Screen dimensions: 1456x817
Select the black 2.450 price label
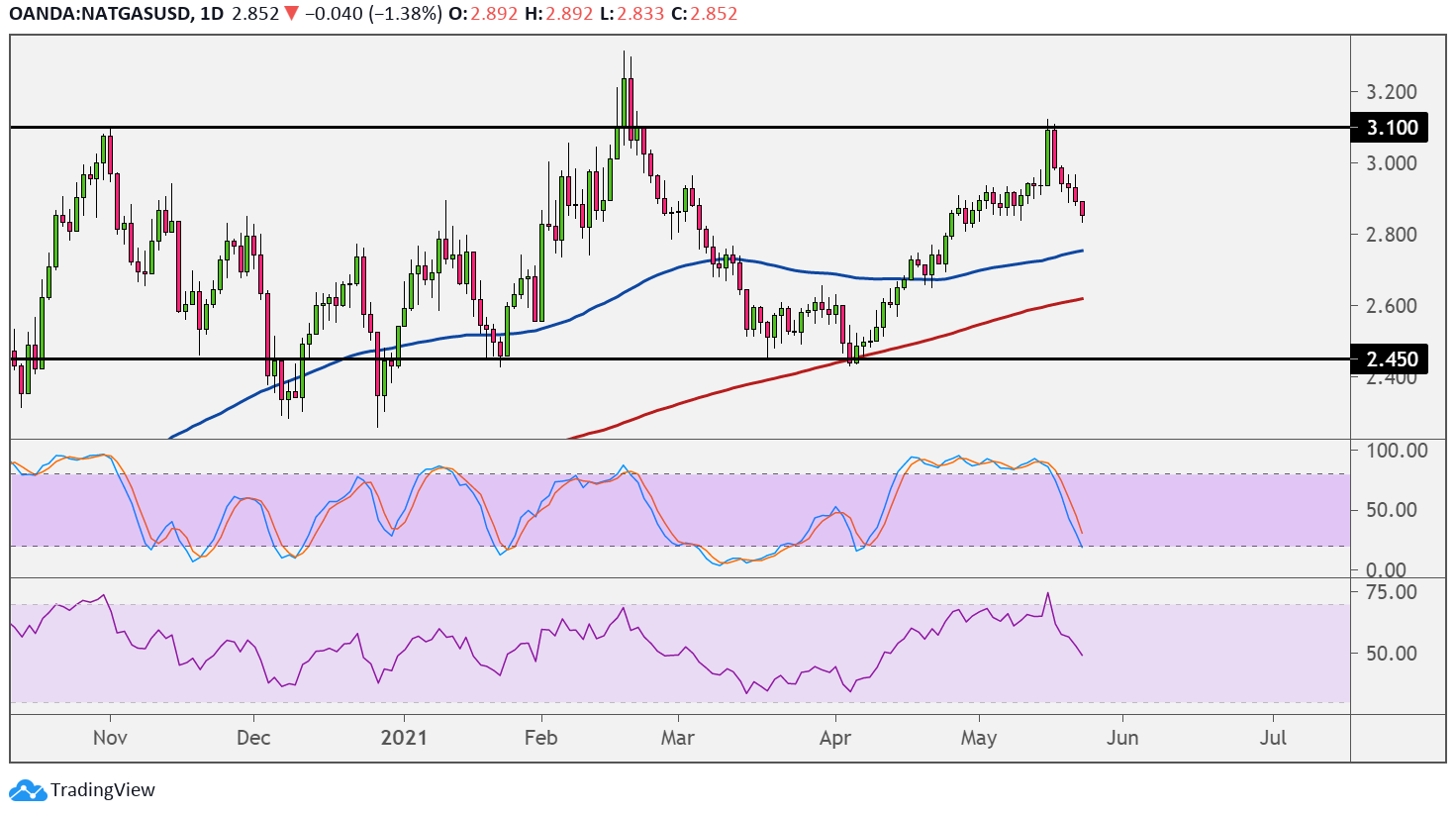pos(1391,358)
